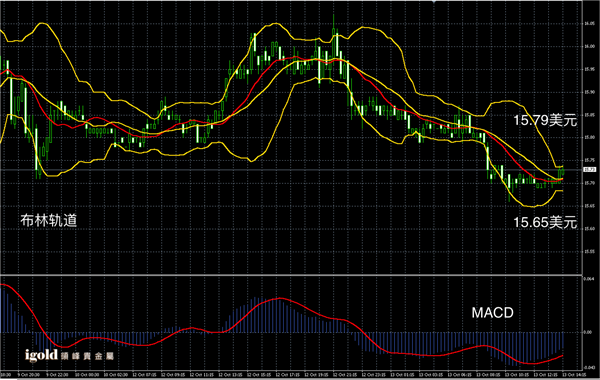The width and height of the screenshot is (600, 380).
Task: Click the divider between price and MACD panels
Action: tap(291, 274)
